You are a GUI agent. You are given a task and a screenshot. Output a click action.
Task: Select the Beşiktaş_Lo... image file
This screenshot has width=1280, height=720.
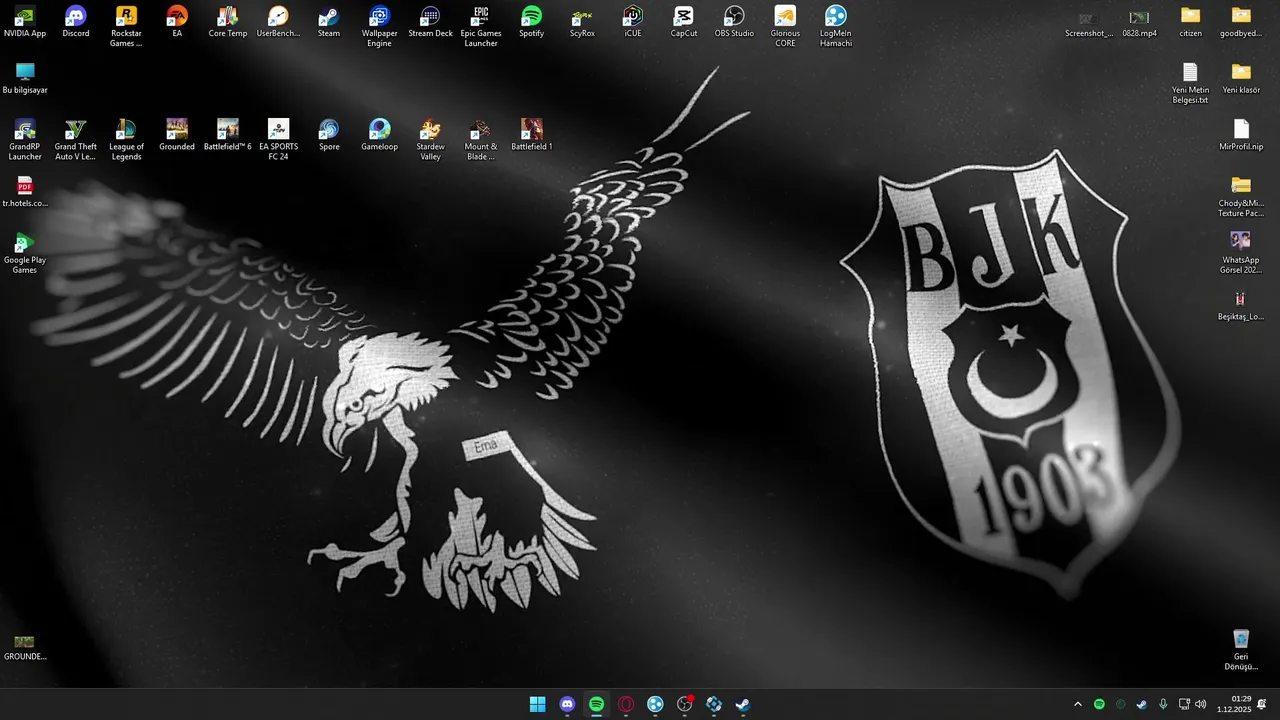pos(1241,306)
